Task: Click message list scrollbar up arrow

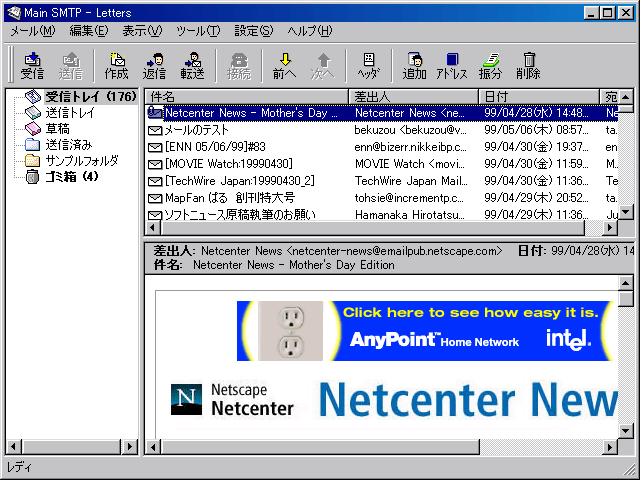Action: [x=626, y=97]
